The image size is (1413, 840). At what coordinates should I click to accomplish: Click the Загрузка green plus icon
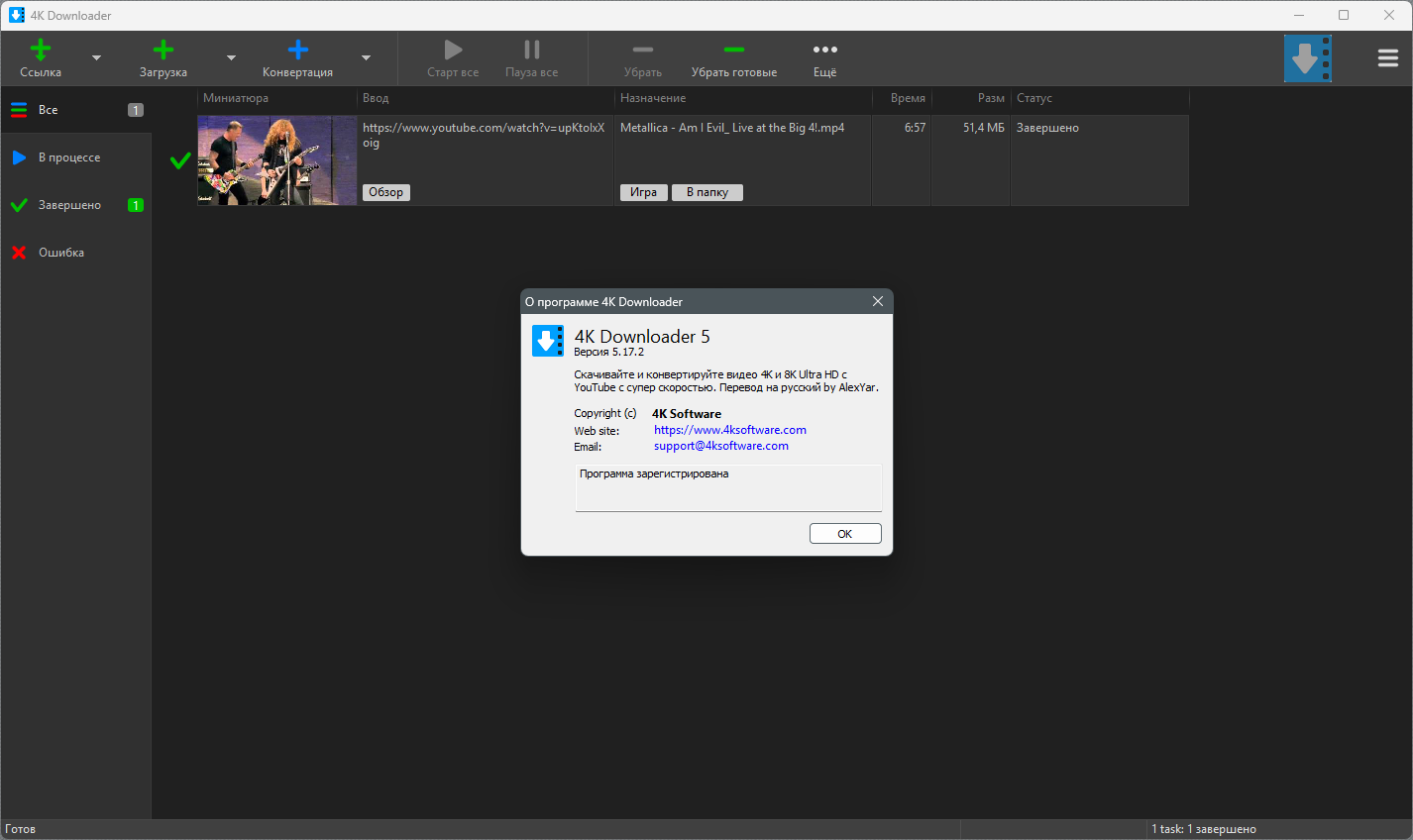click(x=163, y=50)
